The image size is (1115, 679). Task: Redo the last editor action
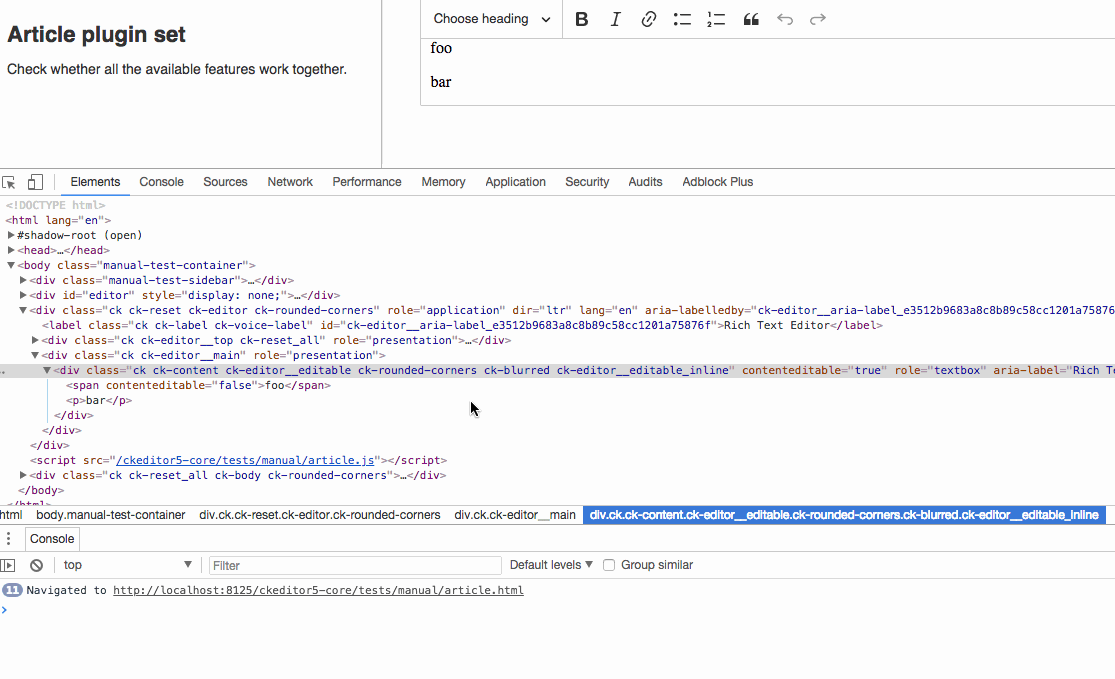818,18
